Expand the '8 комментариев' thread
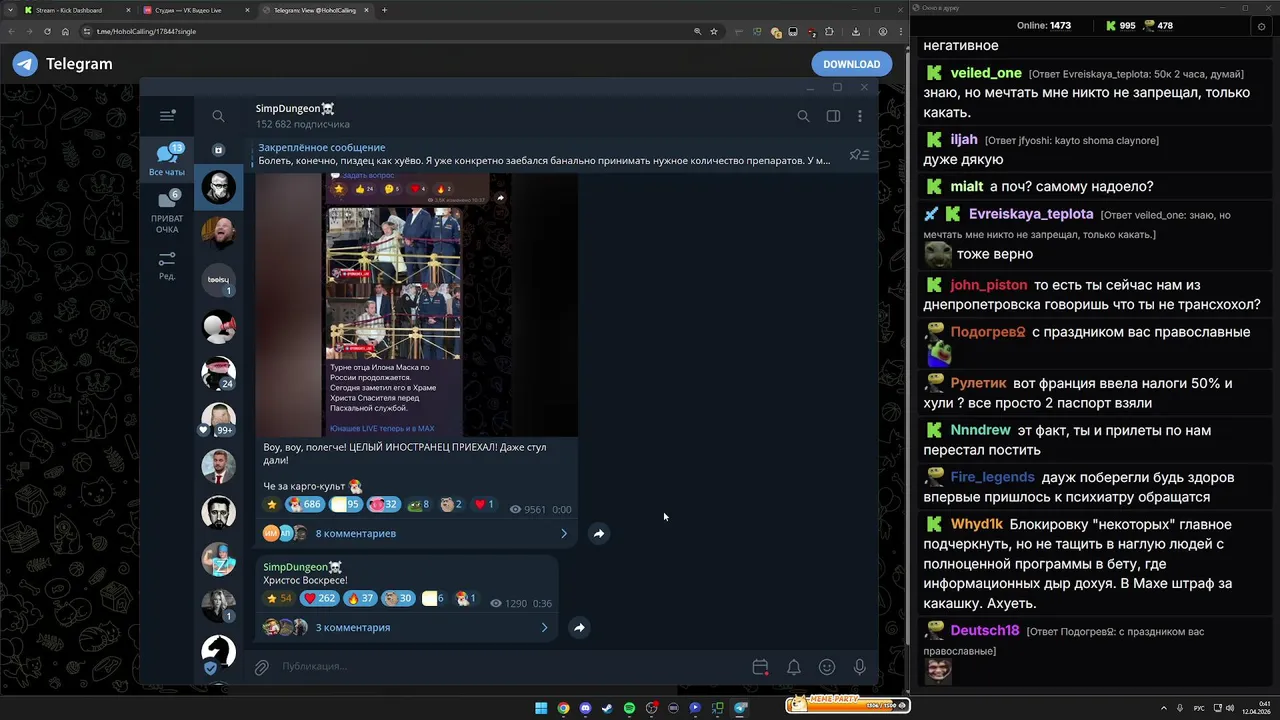Image resolution: width=1280 pixels, height=720 pixels. click(416, 533)
